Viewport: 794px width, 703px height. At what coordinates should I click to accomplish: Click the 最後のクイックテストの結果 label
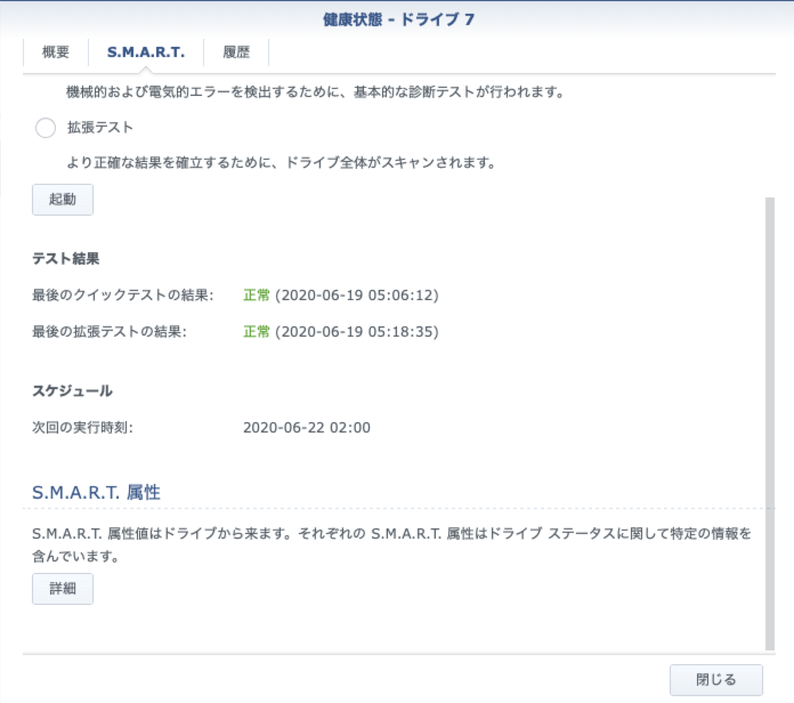point(123,295)
